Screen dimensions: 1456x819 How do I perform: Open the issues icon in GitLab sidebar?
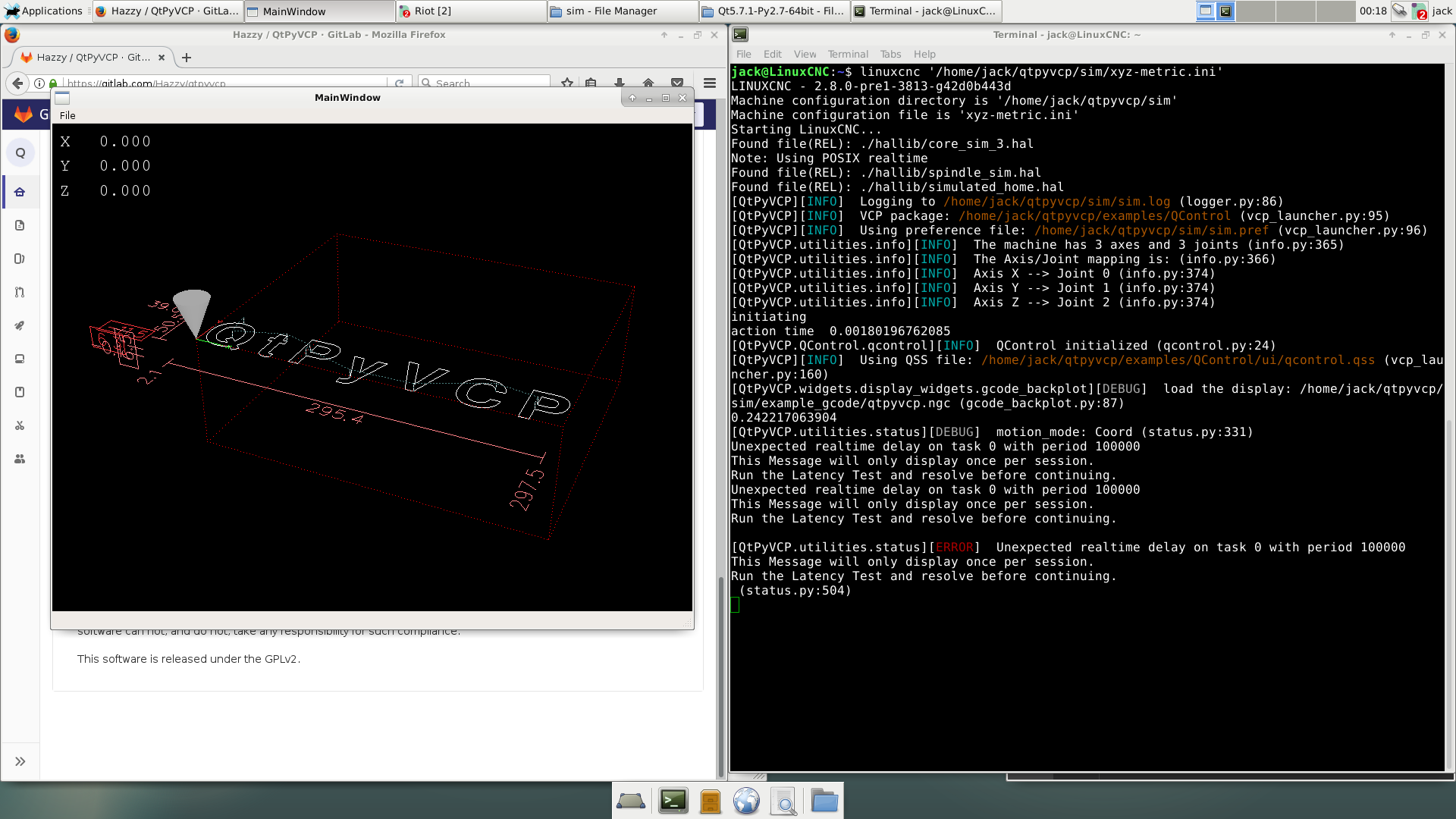pos(20,259)
